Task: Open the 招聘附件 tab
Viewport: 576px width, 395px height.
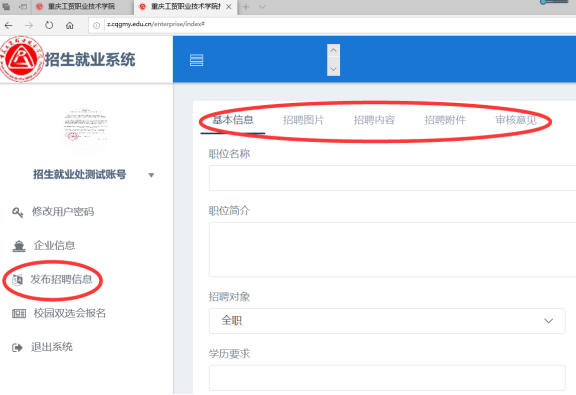Action: 445,120
